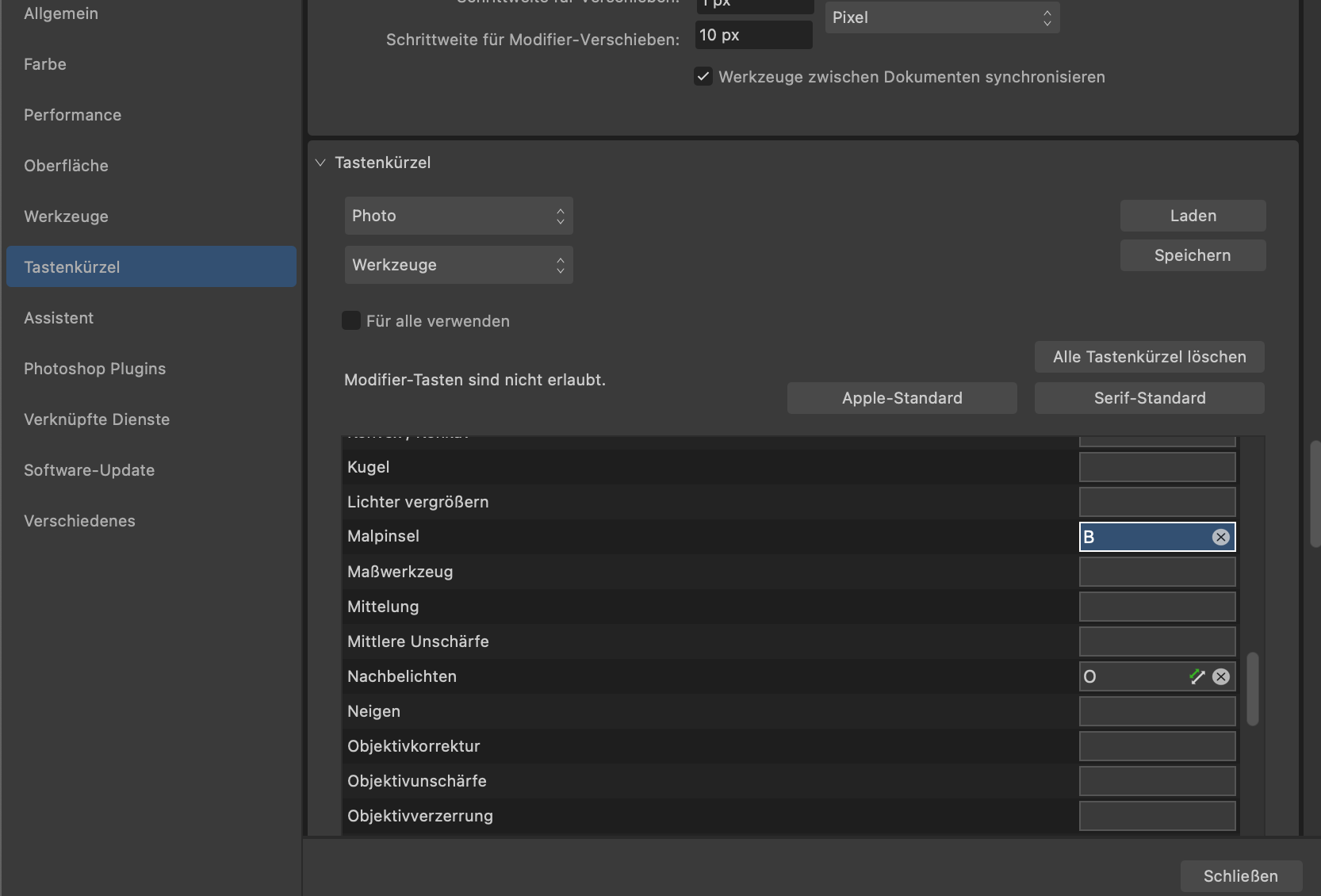Screen dimensions: 1321x896
Task: Open the Photo persona dropdown
Action: (x=458, y=216)
